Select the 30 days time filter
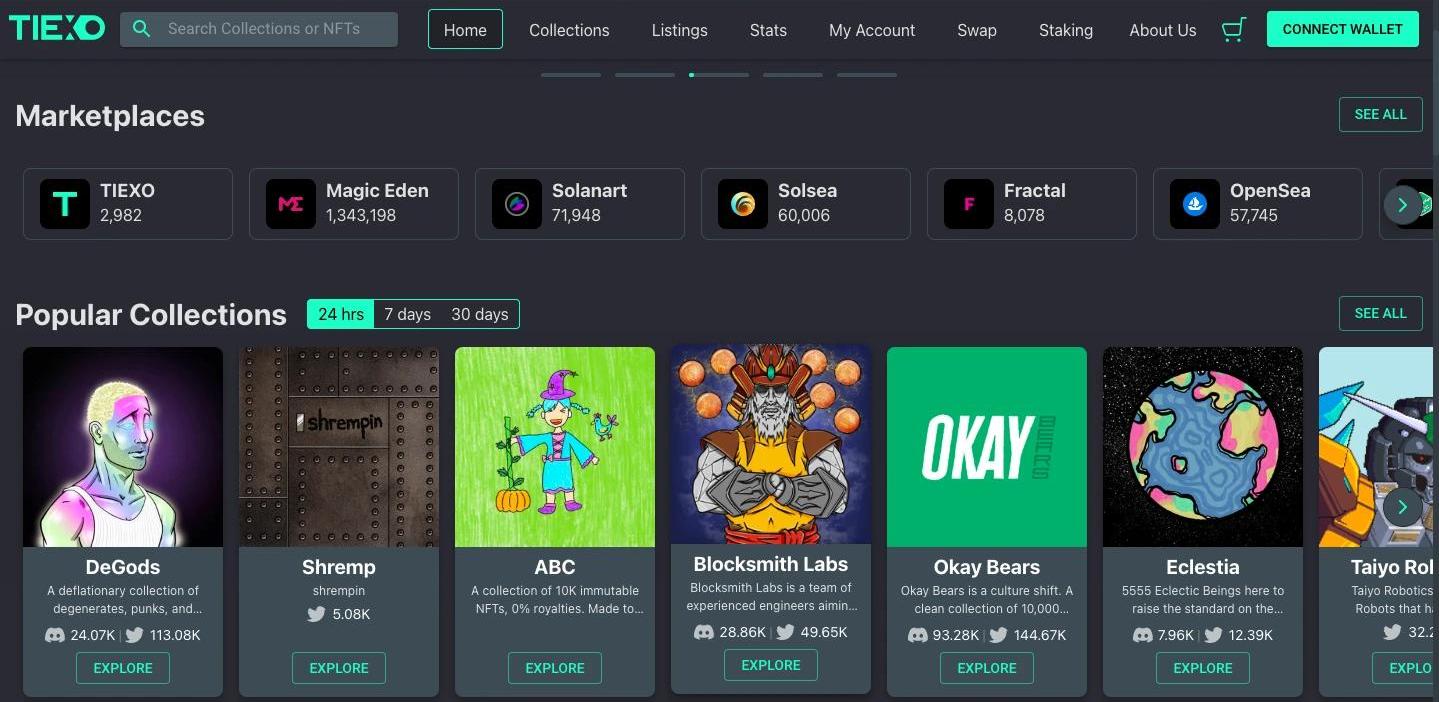 (480, 314)
